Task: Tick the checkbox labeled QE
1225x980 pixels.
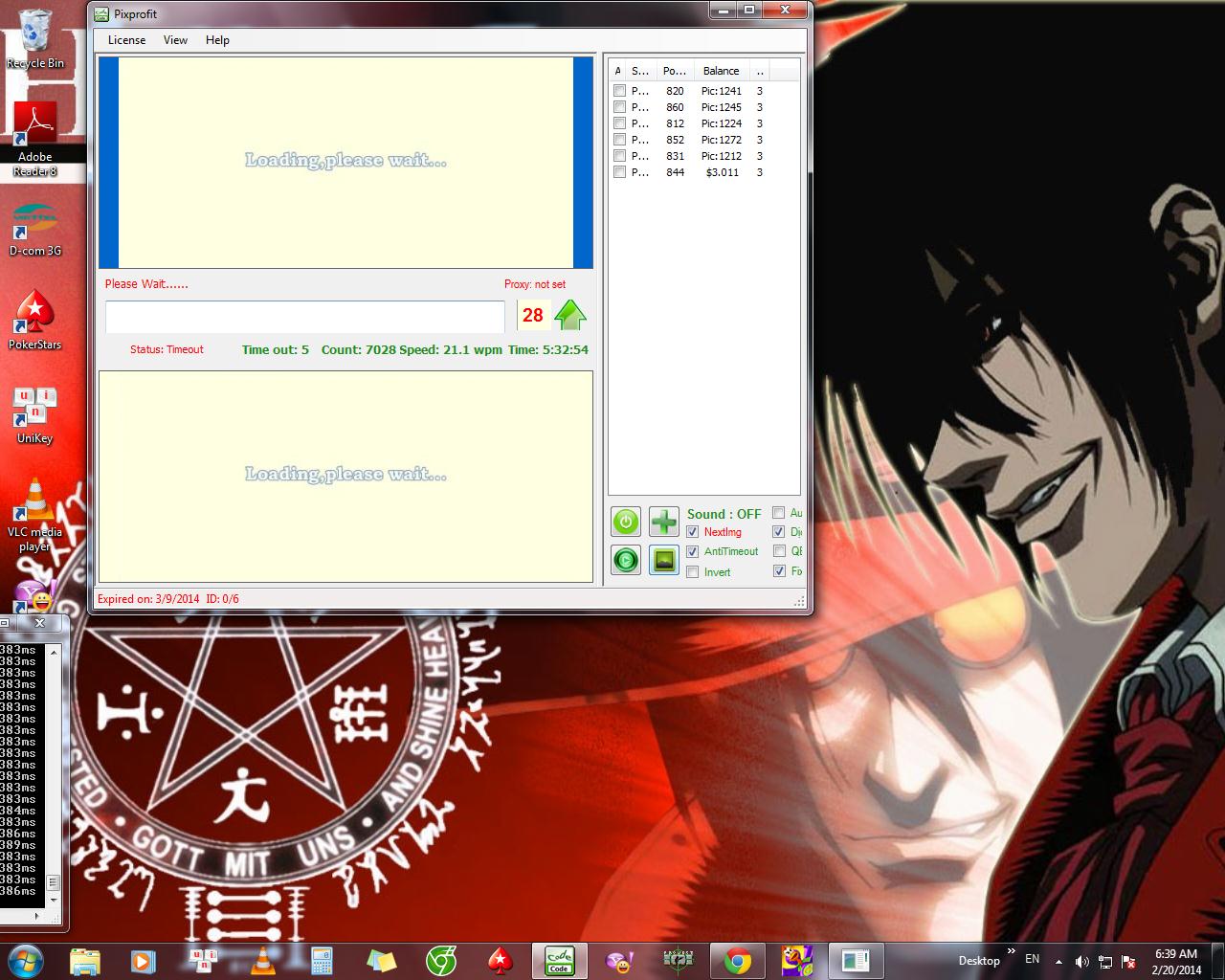Action: coord(779,551)
